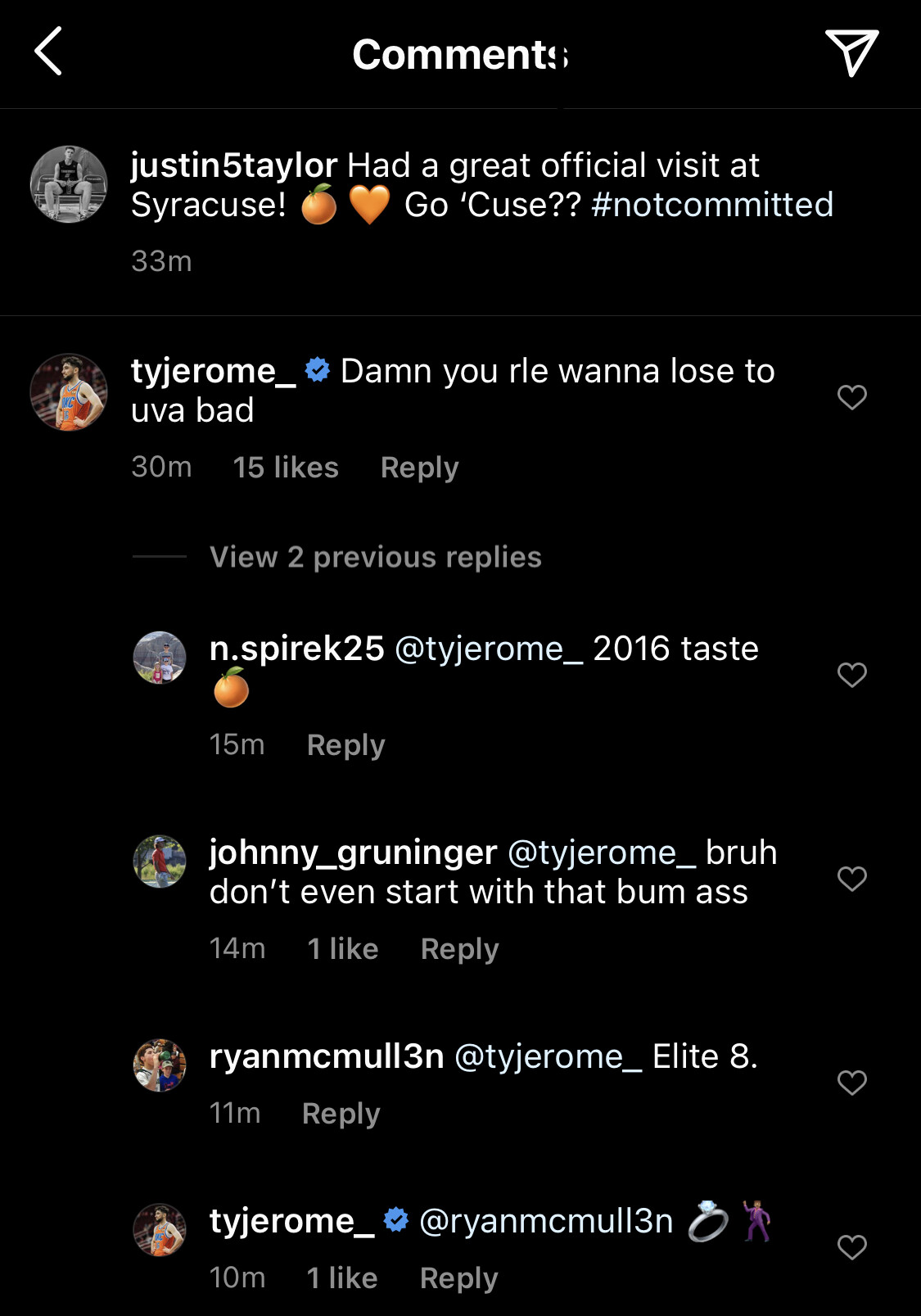Tap the share paper plane icon

point(851,52)
